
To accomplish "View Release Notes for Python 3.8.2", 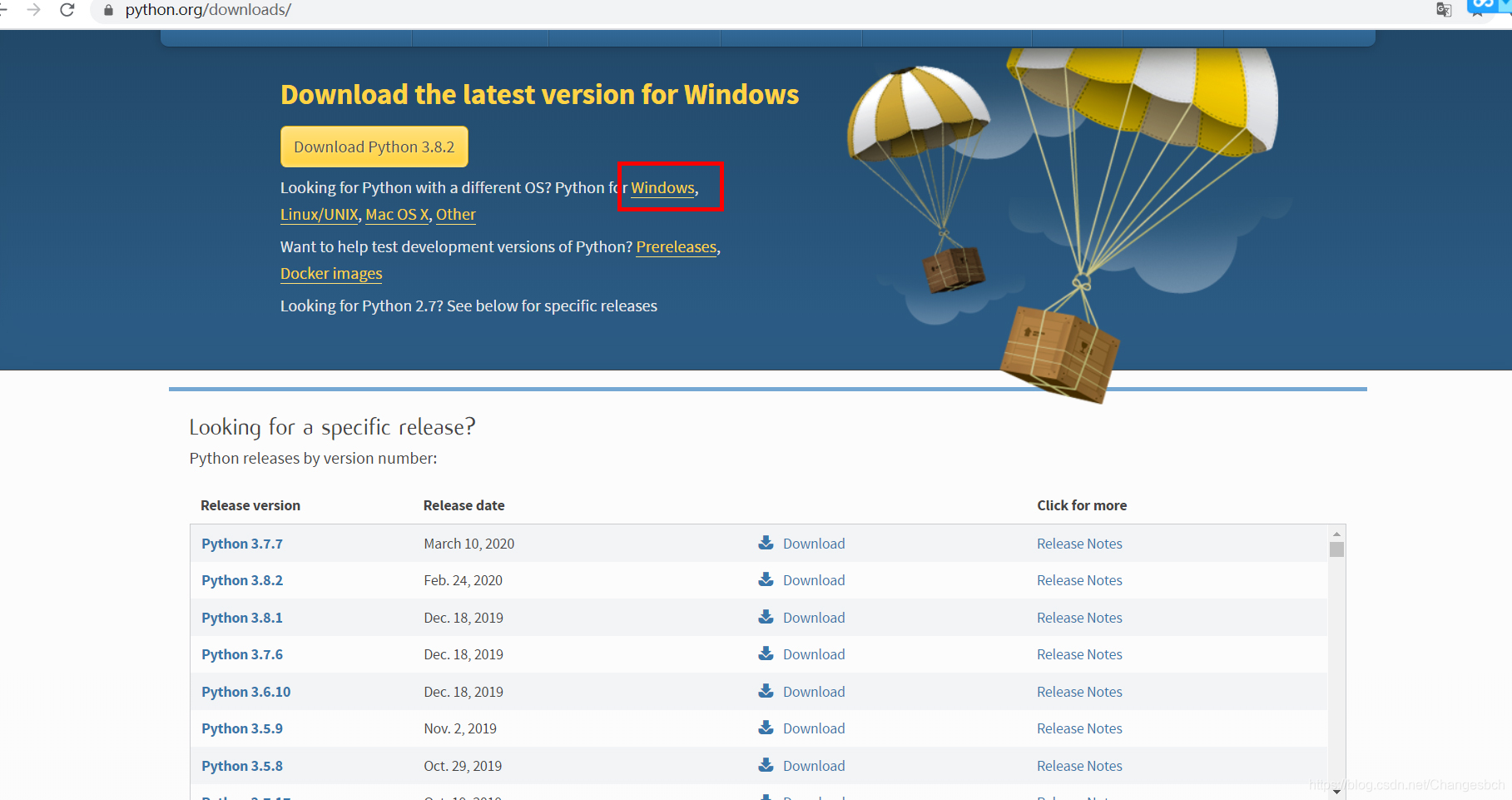I will [x=1079, y=580].
